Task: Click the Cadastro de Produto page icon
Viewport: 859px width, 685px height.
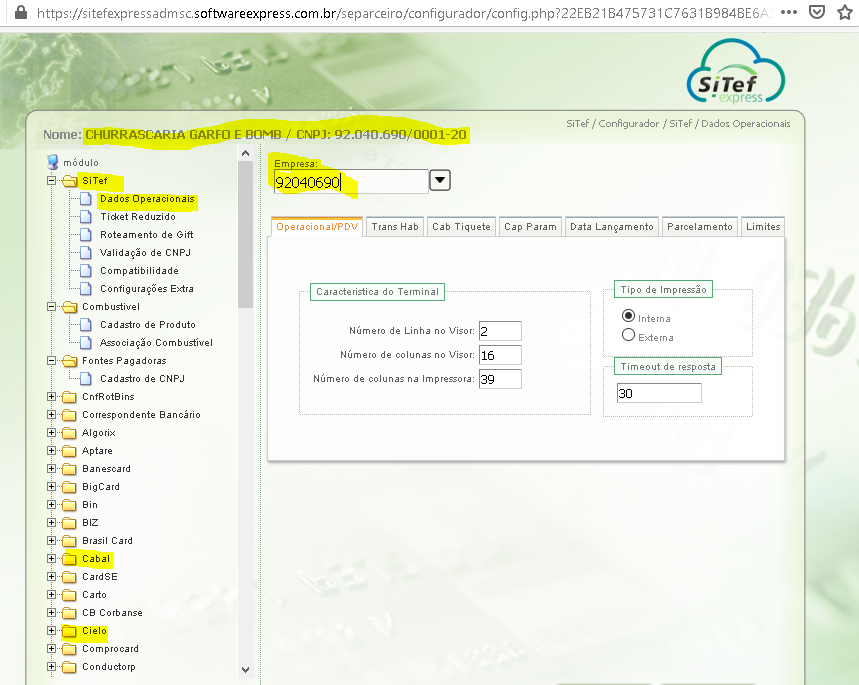Action: click(x=86, y=324)
